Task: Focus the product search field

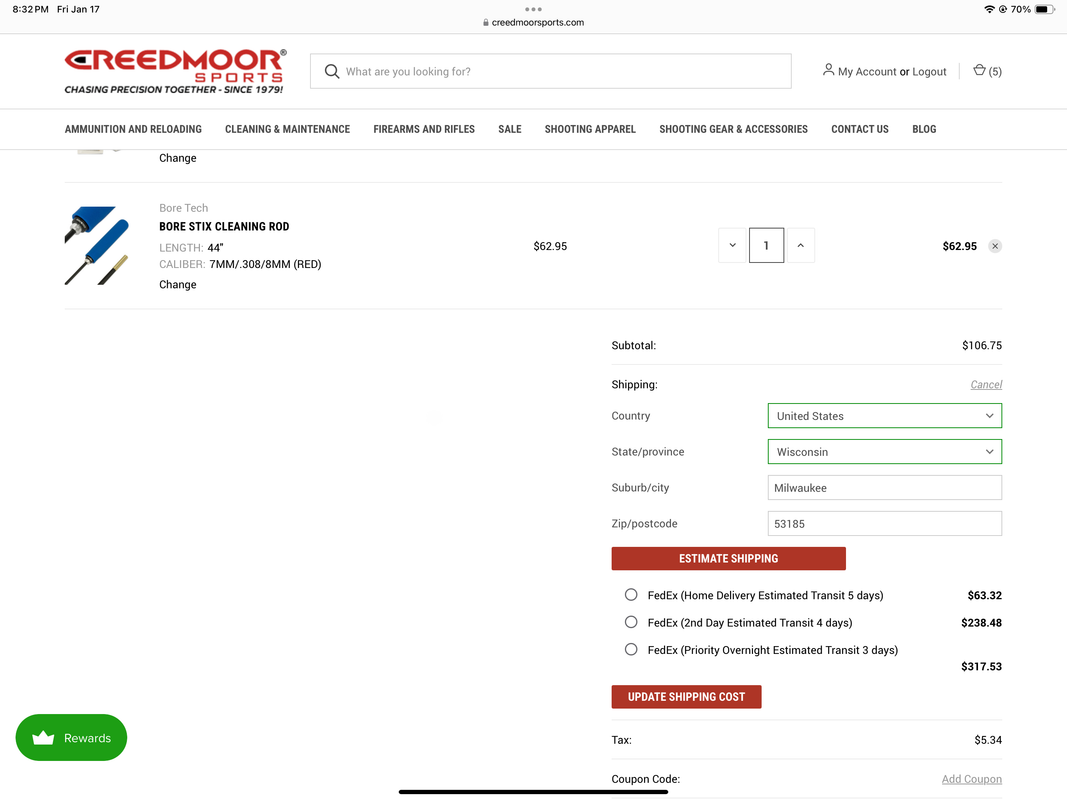Action: coord(551,71)
